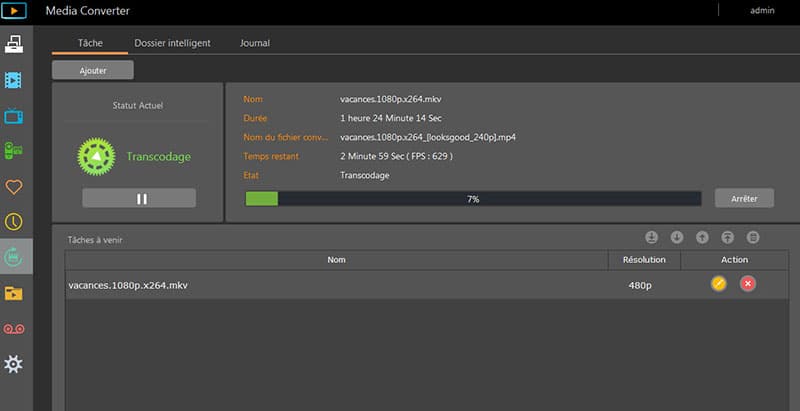800x411 pixels.
Task: Open the green camcorder icon in sidebar
Action: (x=14, y=151)
